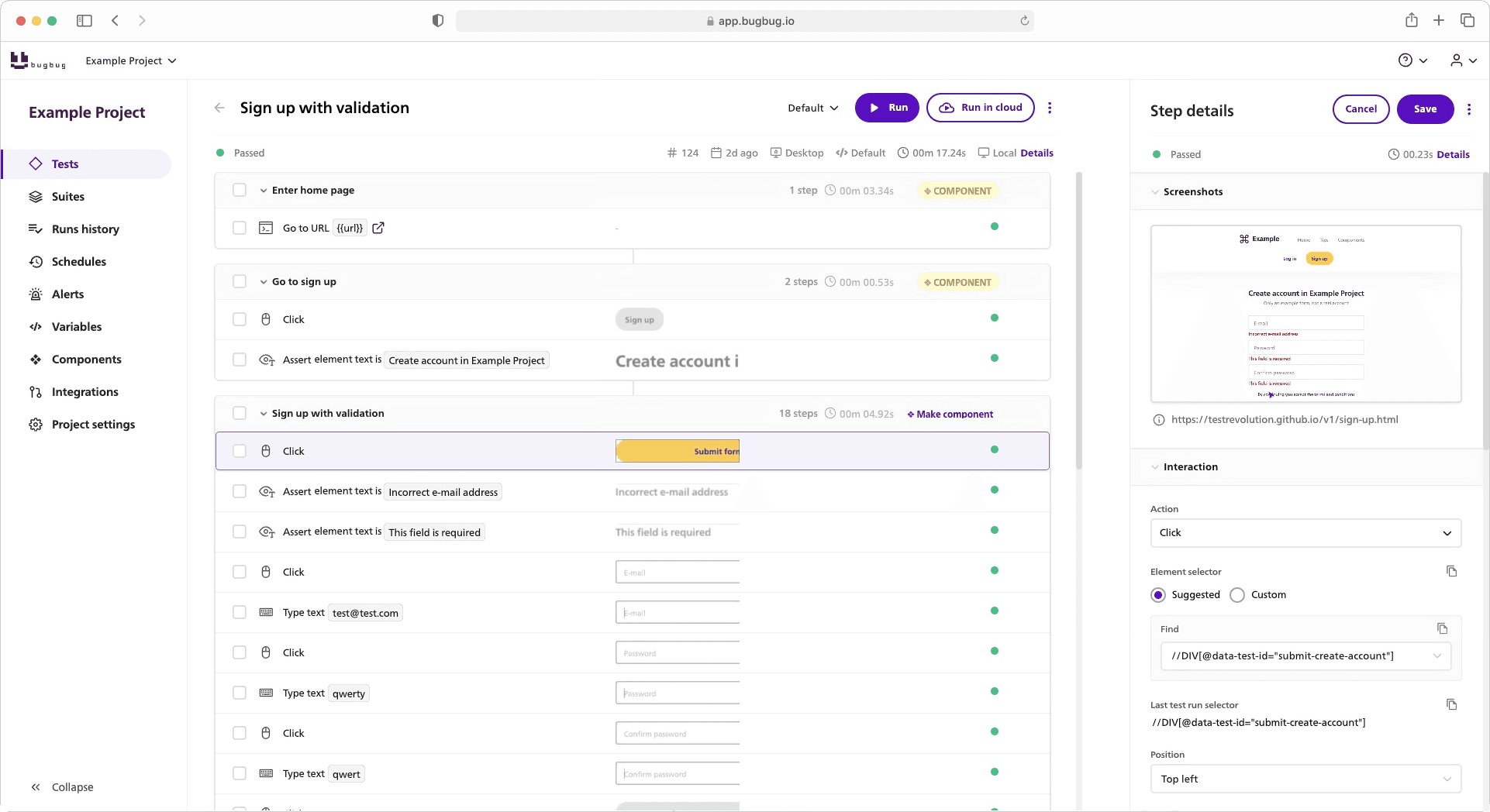Open the test run Details link
Viewport: 1490px width, 812px height.
pyautogui.click(x=1036, y=153)
